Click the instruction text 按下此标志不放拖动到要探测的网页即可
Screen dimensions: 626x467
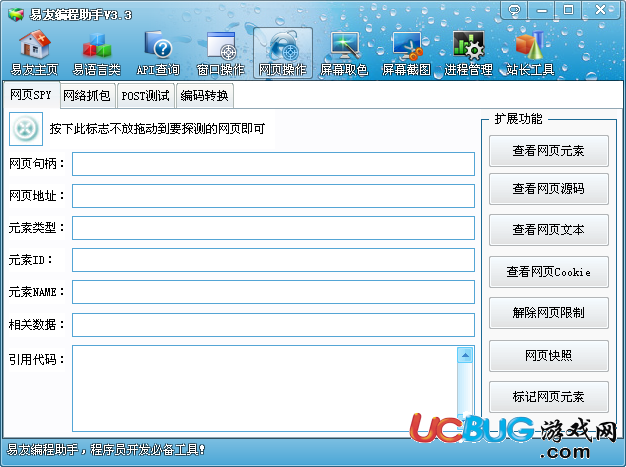[157, 129]
